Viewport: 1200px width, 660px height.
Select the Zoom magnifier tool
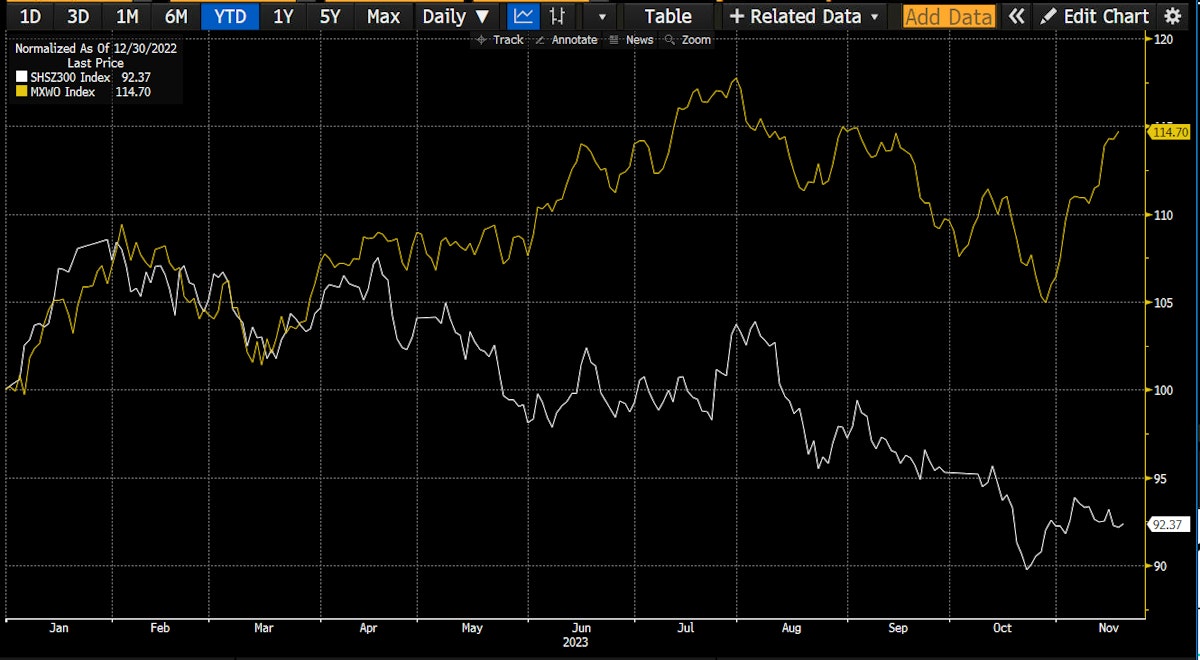coord(689,40)
